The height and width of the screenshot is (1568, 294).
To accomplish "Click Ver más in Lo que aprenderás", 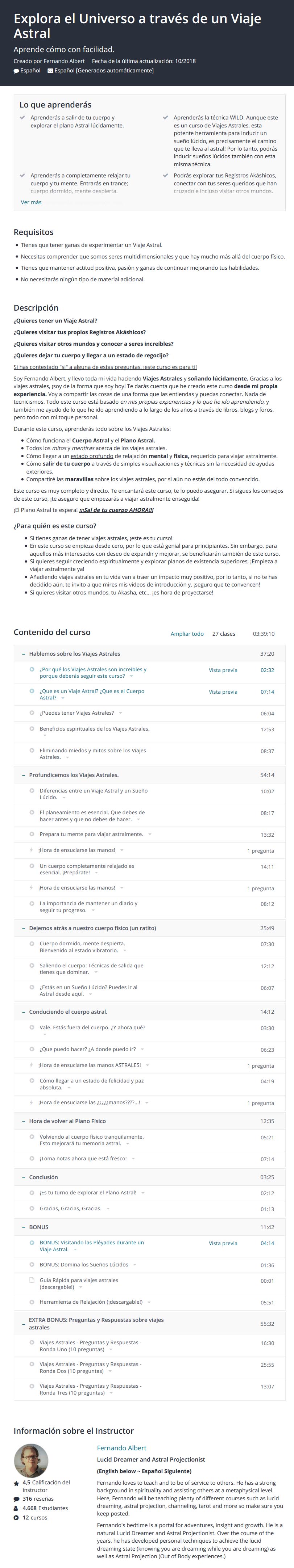I will pos(31,202).
